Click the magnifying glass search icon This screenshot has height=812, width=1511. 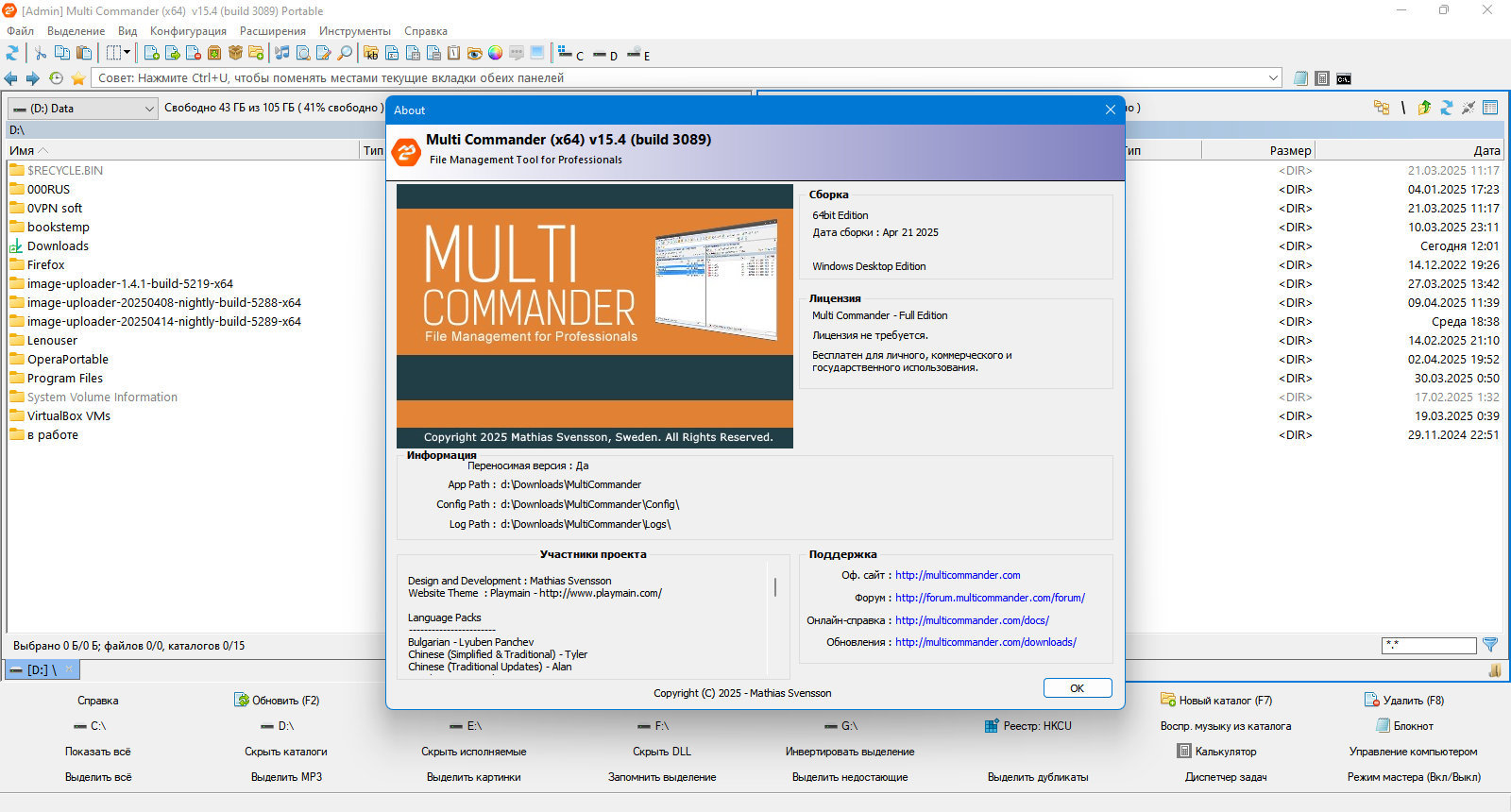(x=345, y=53)
